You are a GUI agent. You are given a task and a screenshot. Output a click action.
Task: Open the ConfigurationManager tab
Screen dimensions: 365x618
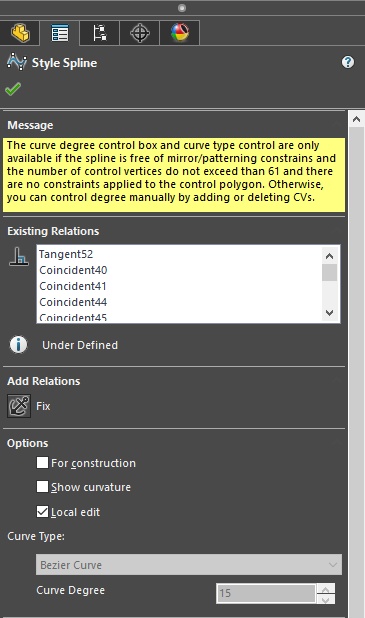click(x=100, y=33)
